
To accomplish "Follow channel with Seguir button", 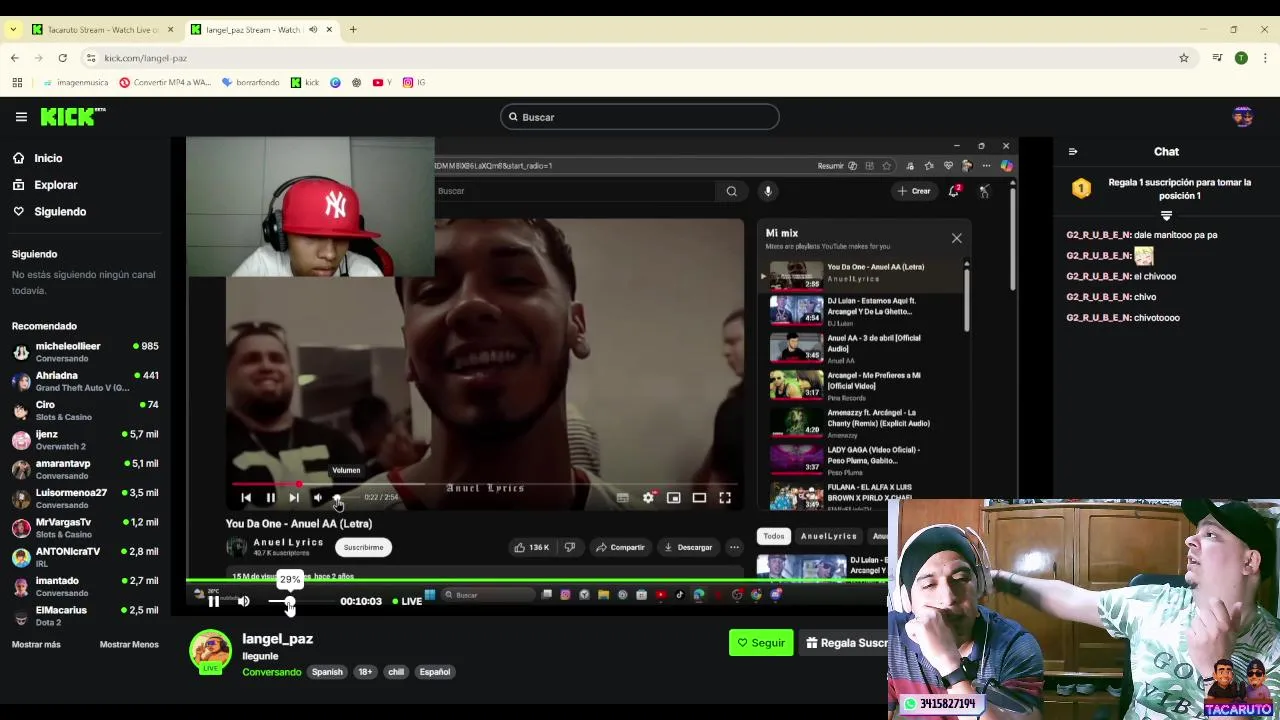I will 761,643.
